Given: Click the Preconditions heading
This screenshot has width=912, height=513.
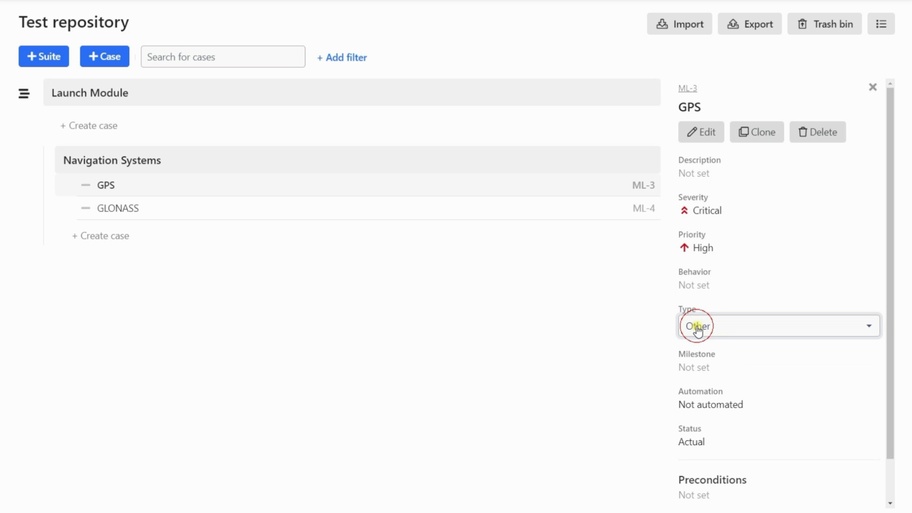Looking at the screenshot, I should tap(712, 480).
